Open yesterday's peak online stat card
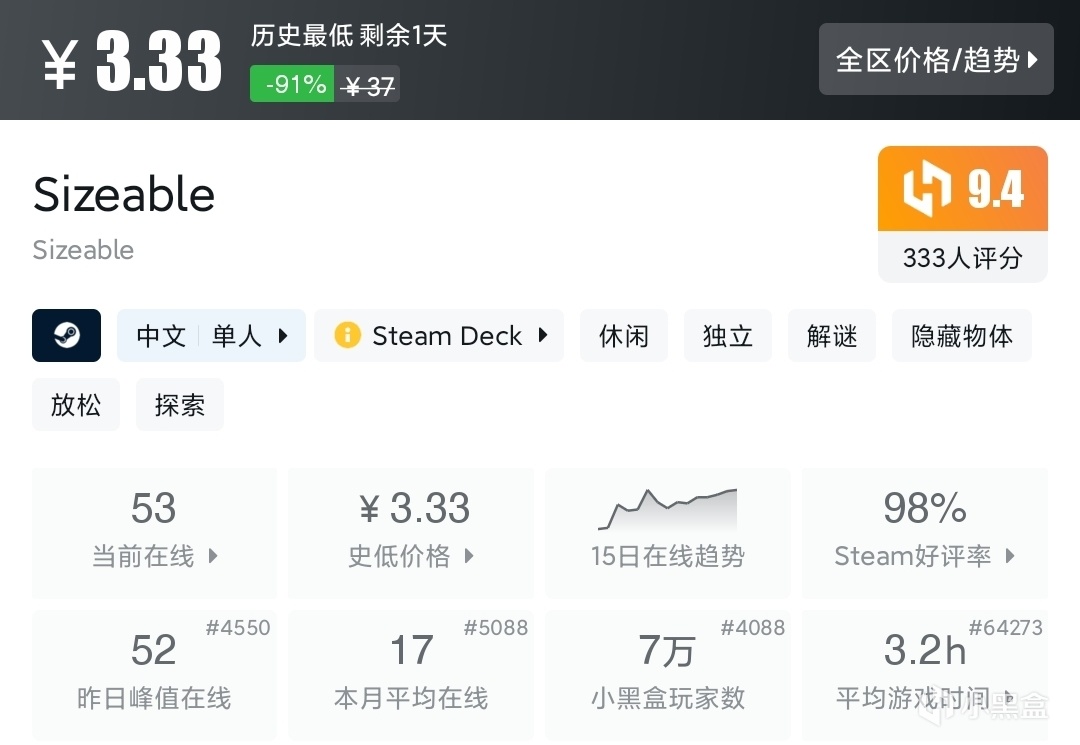The width and height of the screenshot is (1080, 745). click(x=154, y=674)
